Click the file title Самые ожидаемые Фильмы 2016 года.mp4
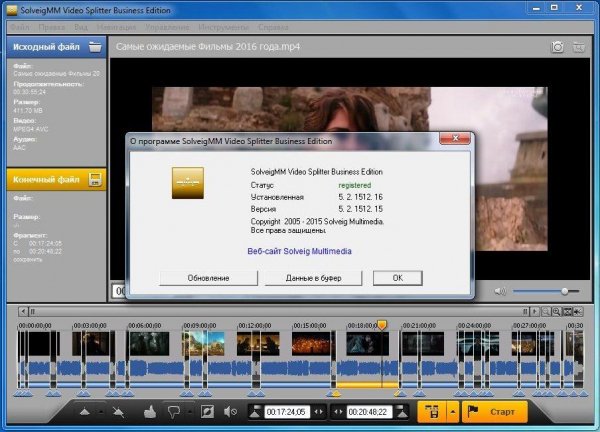The image size is (600, 432). (x=208, y=47)
